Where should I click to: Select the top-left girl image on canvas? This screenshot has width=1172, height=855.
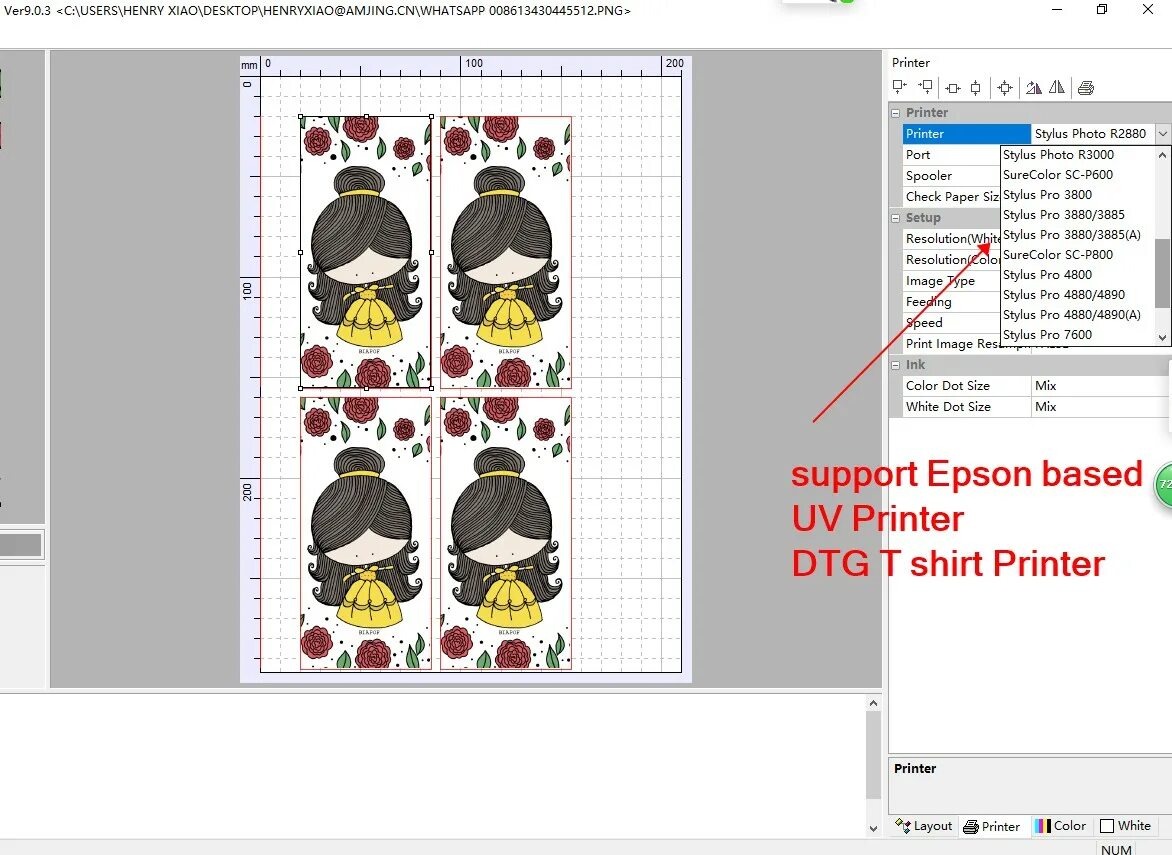(366, 252)
